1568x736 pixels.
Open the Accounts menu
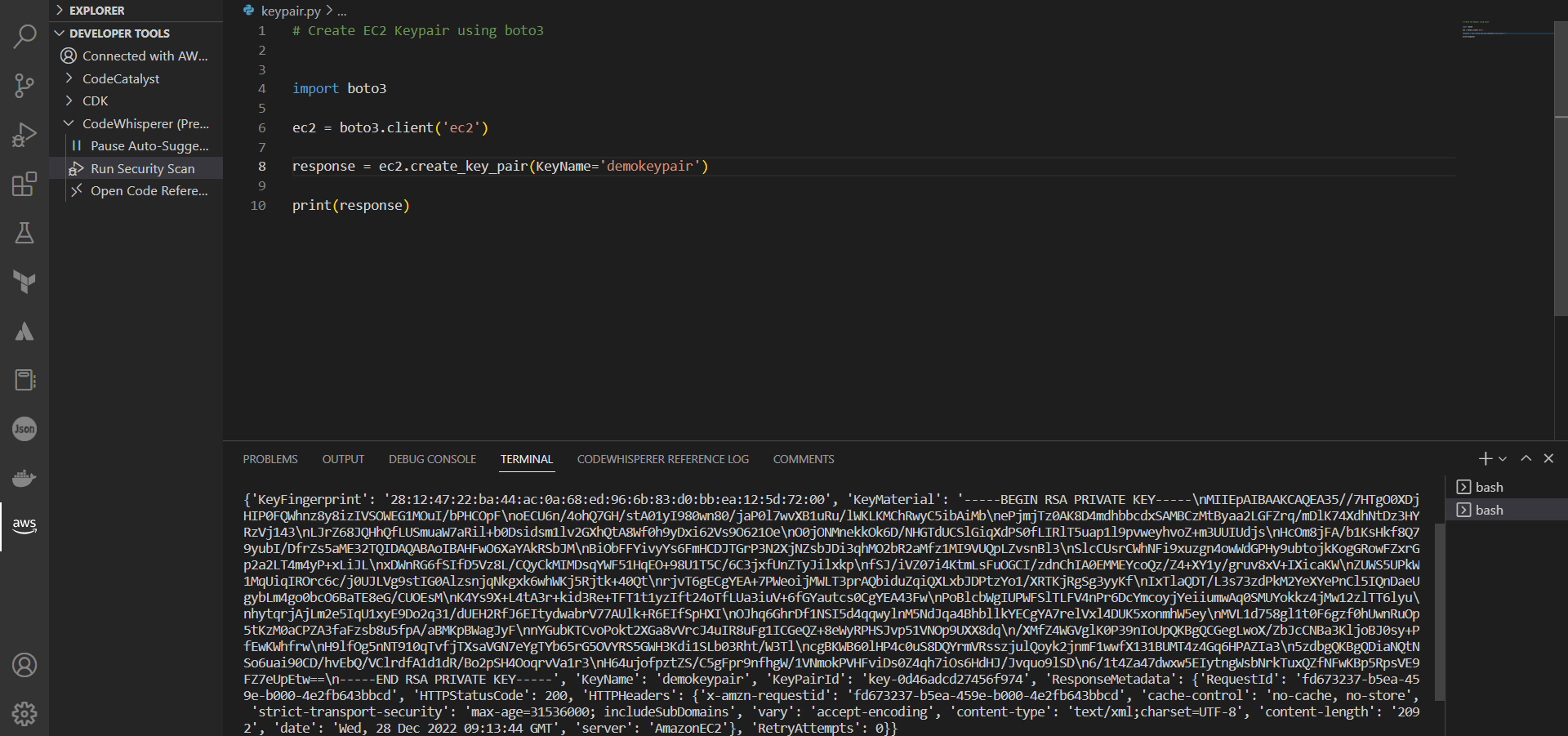point(24,665)
